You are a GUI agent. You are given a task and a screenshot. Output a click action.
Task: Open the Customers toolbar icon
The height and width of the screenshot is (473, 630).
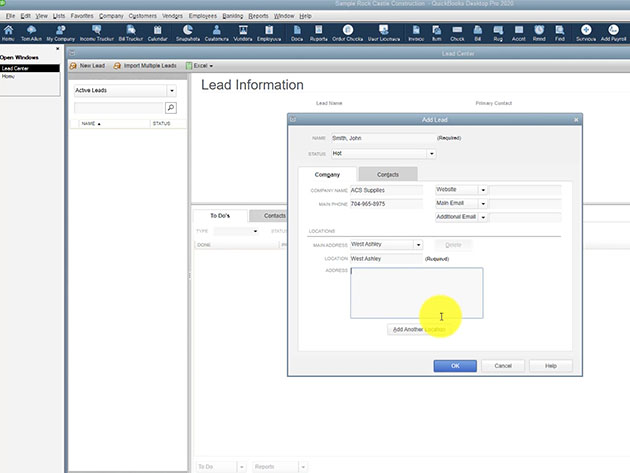pos(217,33)
